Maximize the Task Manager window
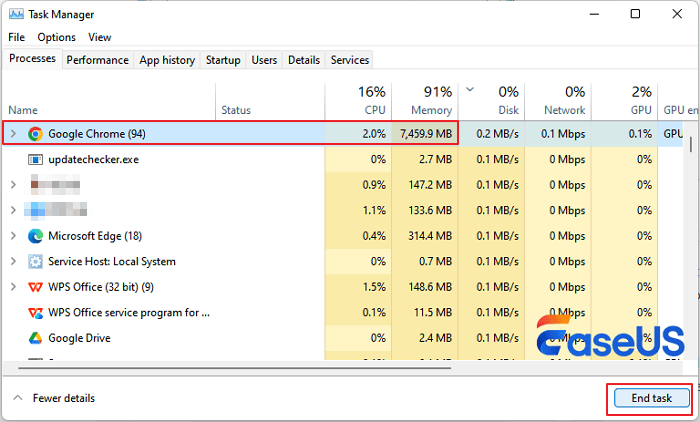 pyautogui.click(x=635, y=14)
